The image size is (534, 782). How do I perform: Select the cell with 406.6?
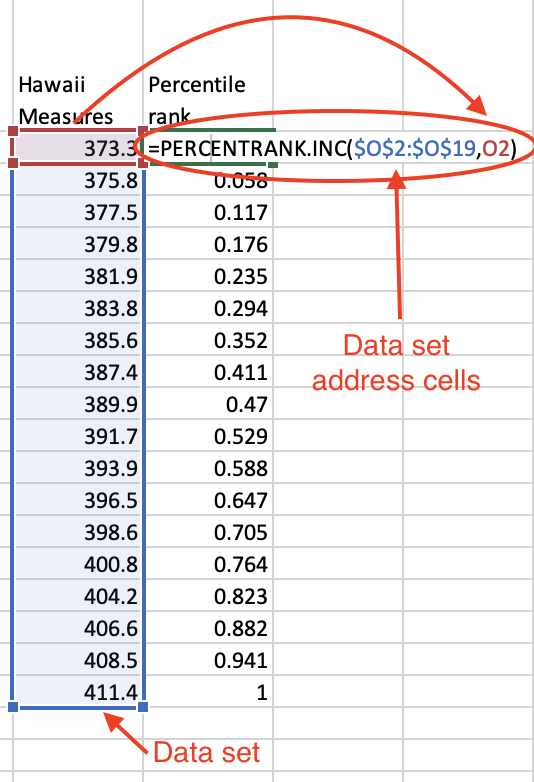click(x=78, y=628)
